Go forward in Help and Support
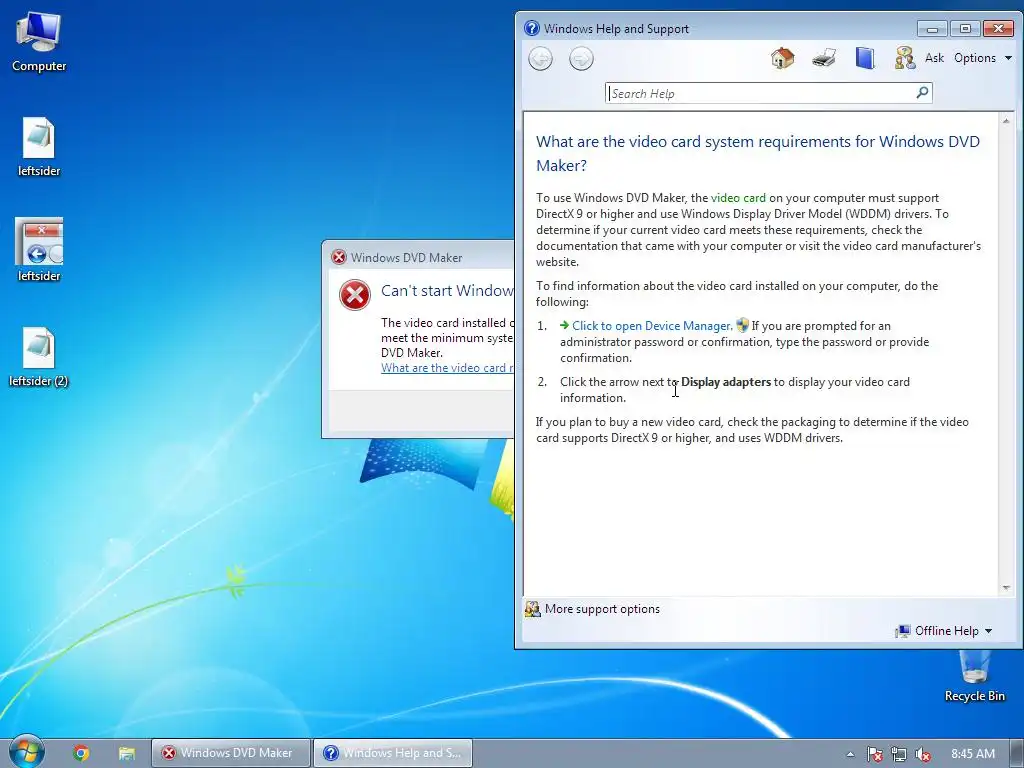Screen dimensions: 1024x768 581,59
